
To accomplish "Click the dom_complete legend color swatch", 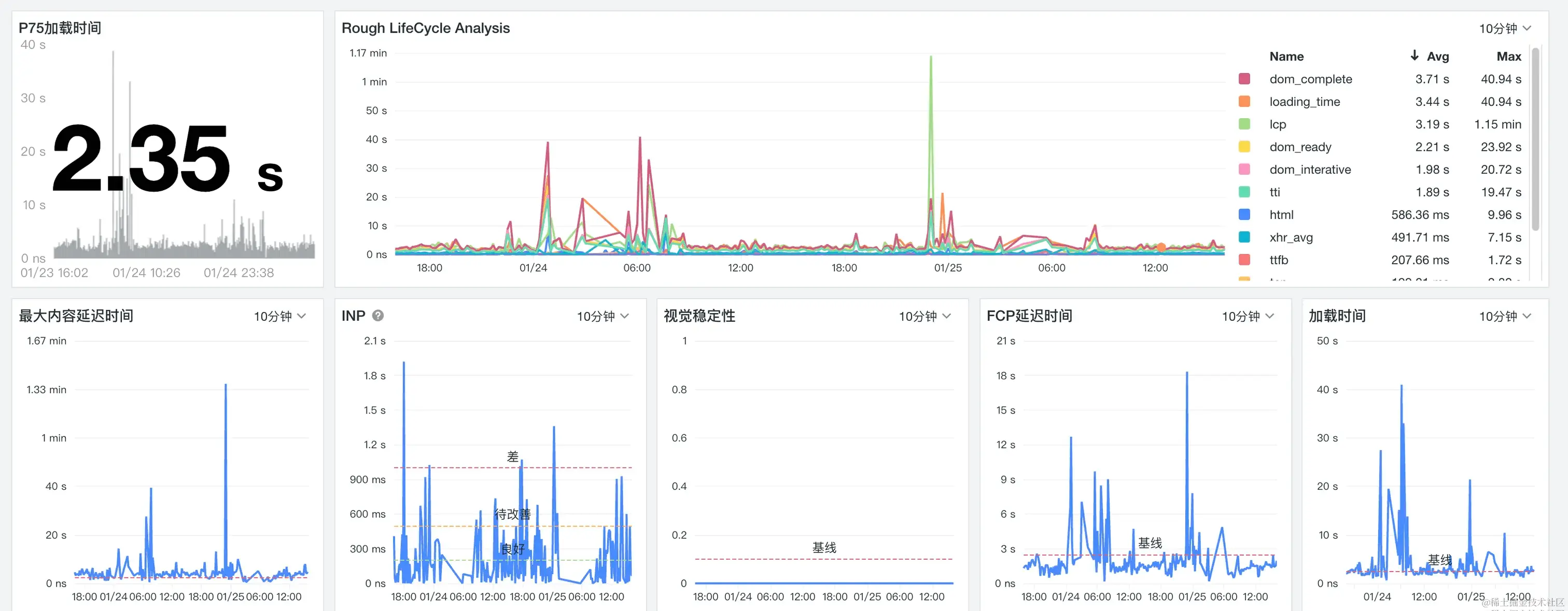I will [x=1244, y=79].
